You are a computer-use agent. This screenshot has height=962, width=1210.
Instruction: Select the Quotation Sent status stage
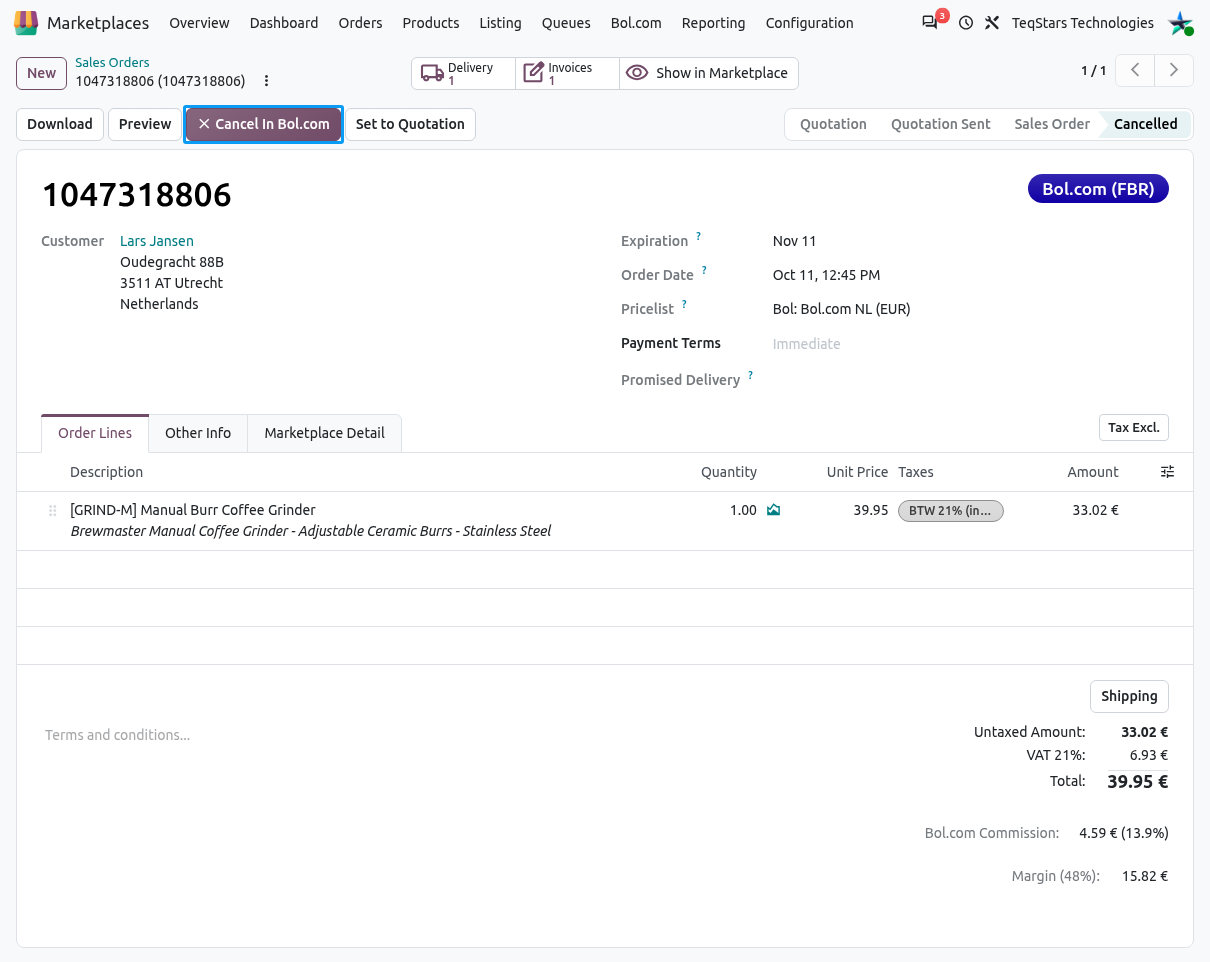pos(941,124)
